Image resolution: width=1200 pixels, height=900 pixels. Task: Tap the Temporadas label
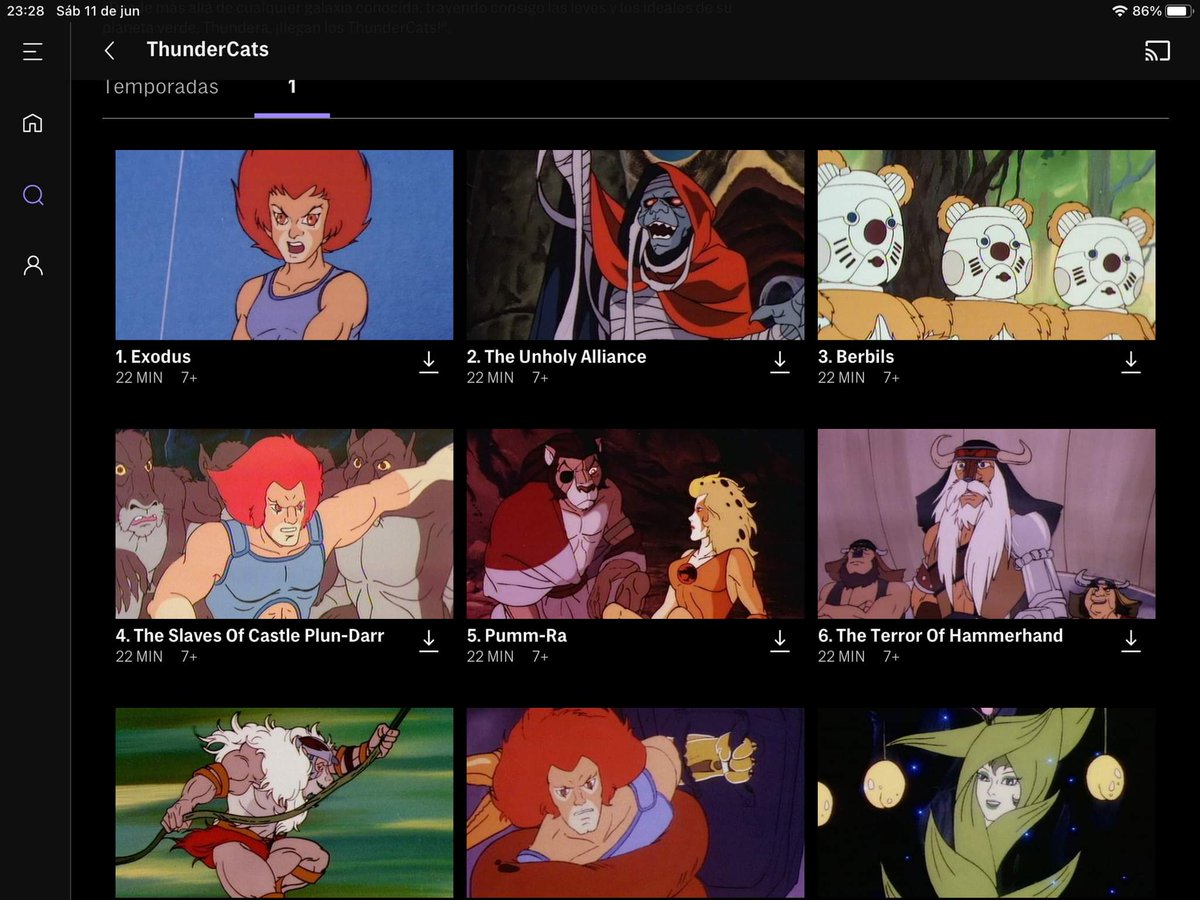click(x=160, y=87)
